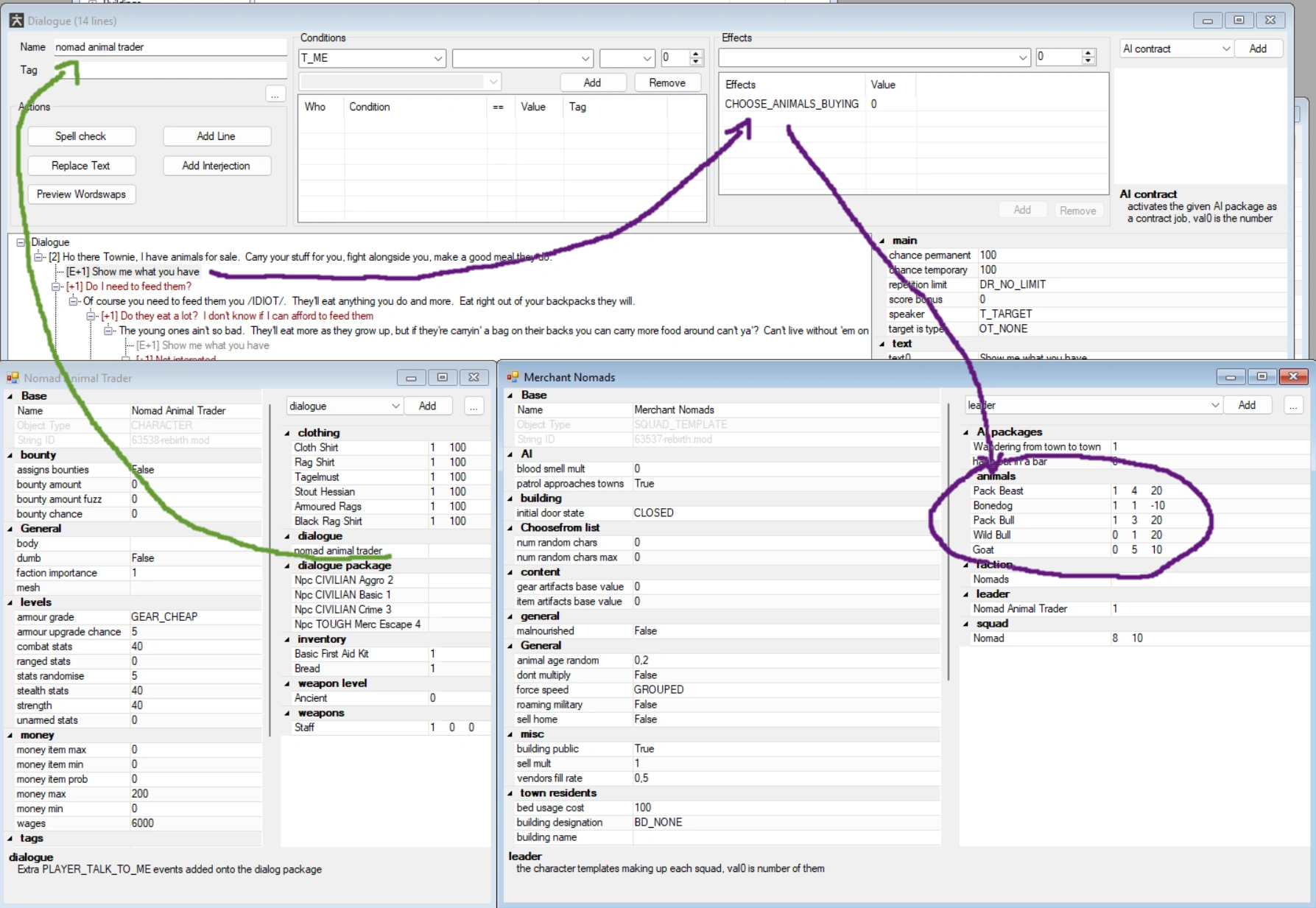Click the Nomad Animal Trader window icon
Viewport: 1316px width, 908px height.
pos(13,378)
